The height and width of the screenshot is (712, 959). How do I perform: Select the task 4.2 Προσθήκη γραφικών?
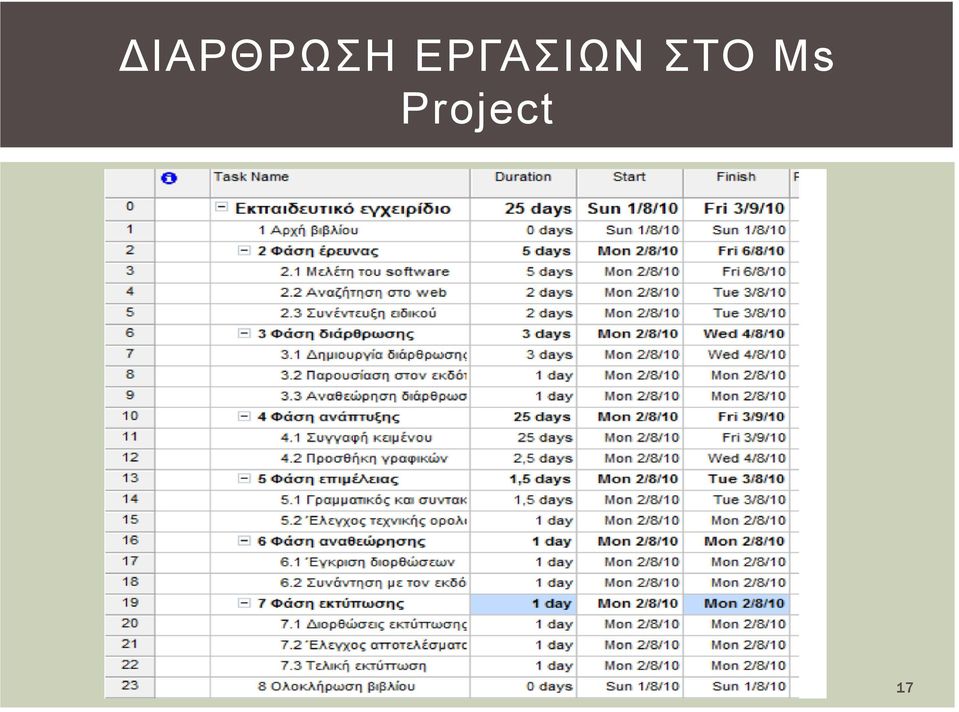(x=364, y=459)
